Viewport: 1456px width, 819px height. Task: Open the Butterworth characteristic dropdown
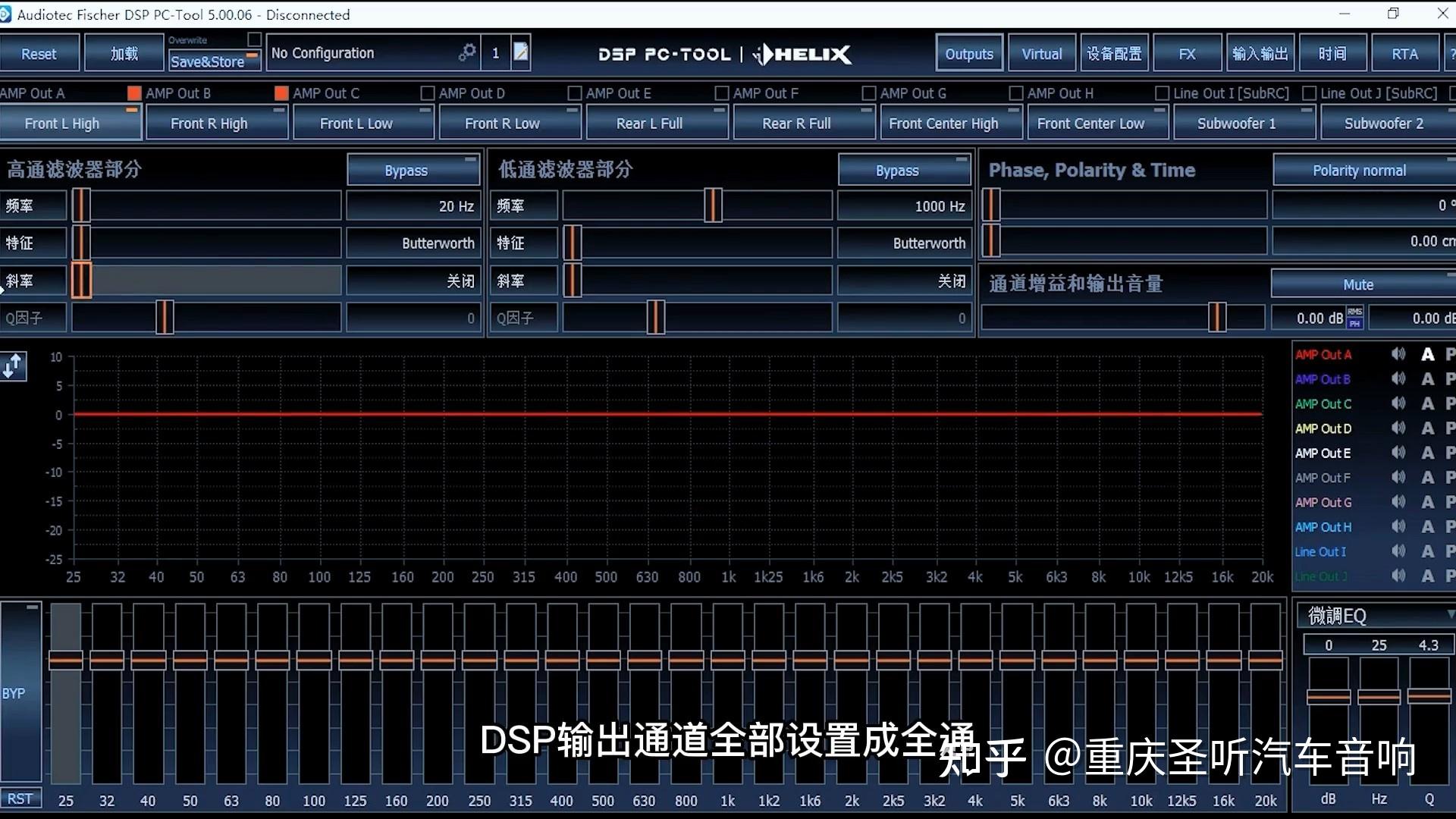click(x=413, y=243)
